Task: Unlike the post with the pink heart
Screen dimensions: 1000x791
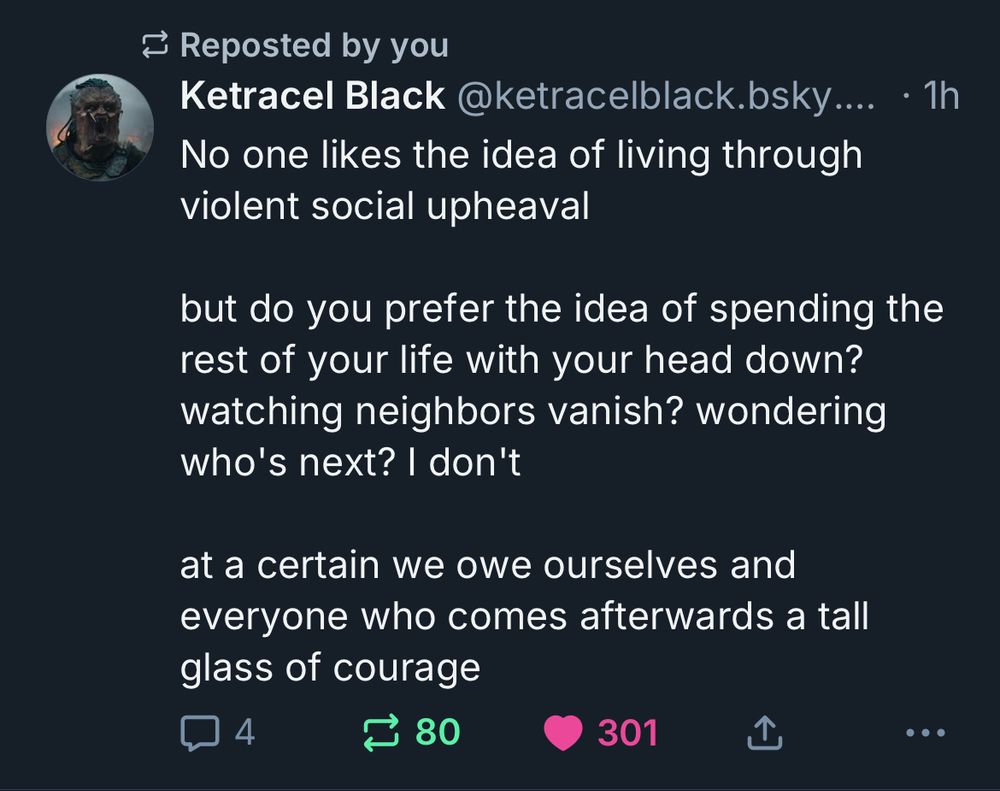Action: (x=565, y=734)
